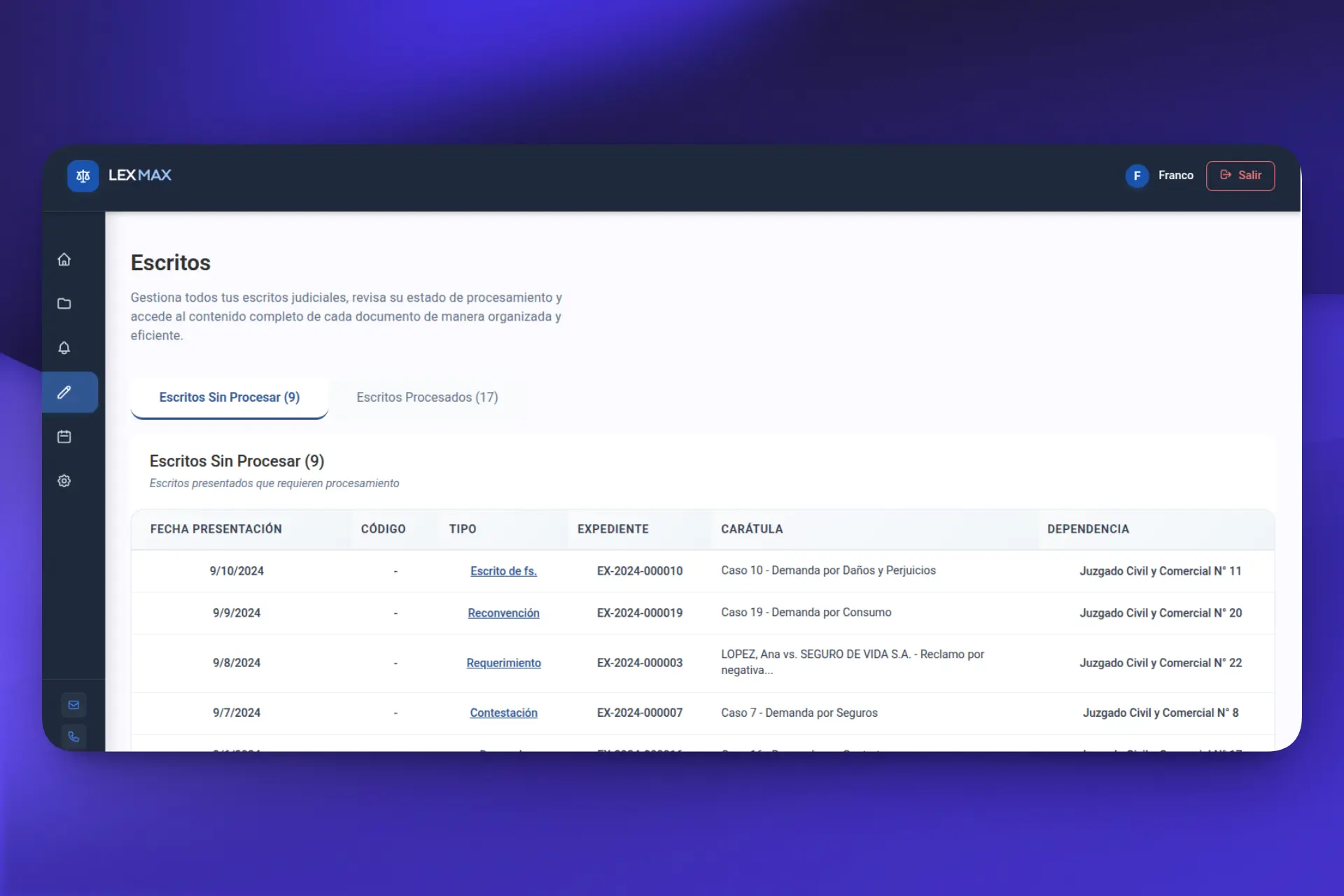This screenshot has width=1344, height=896.
Task: Select expediente EX-2024-000007
Action: coord(640,713)
